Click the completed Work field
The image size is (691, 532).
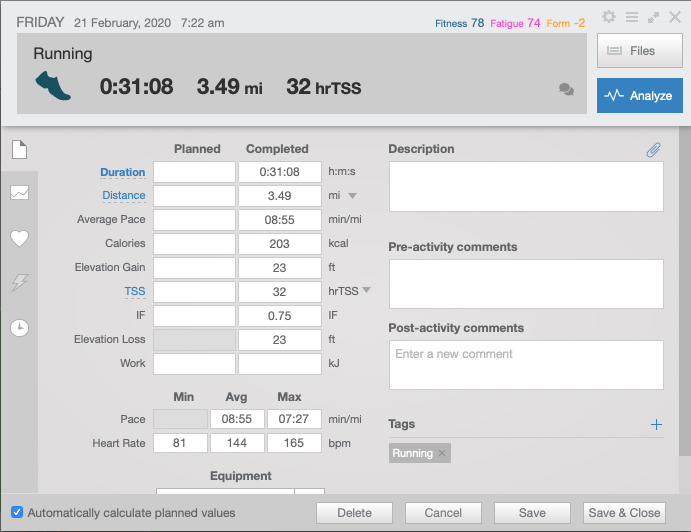click(280, 364)
